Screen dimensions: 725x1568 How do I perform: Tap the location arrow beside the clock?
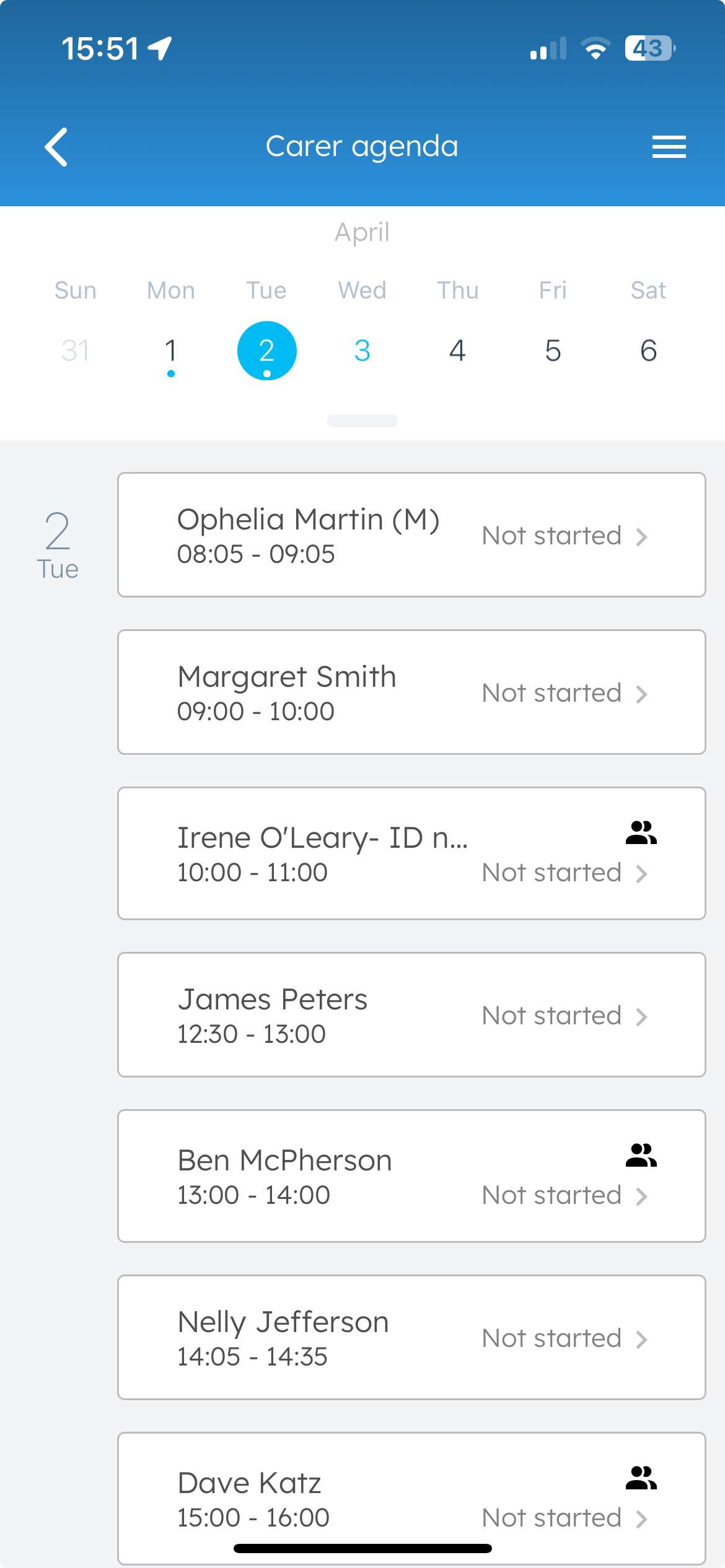click(x=160, y=48)
